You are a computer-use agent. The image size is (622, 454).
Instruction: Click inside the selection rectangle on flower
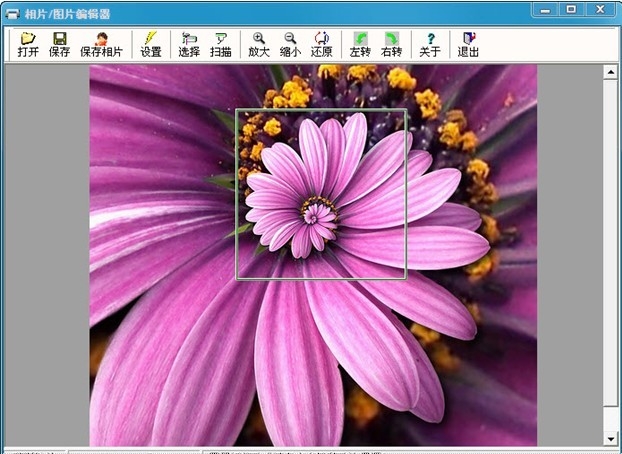(321, 194)
